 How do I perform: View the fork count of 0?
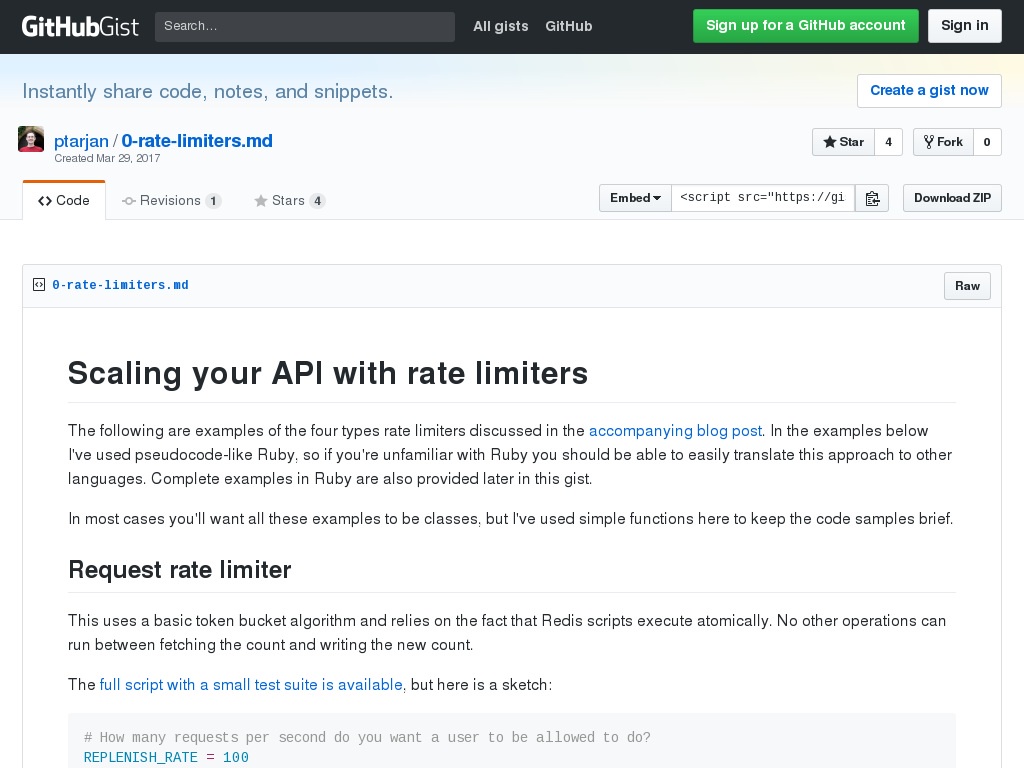click(x=987, y=142)
